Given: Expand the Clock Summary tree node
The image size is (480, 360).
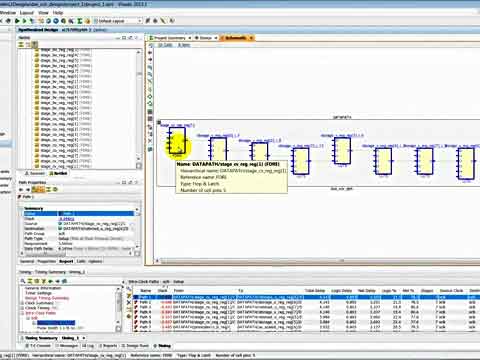Looking at the screenshot, I should [23, 303].
